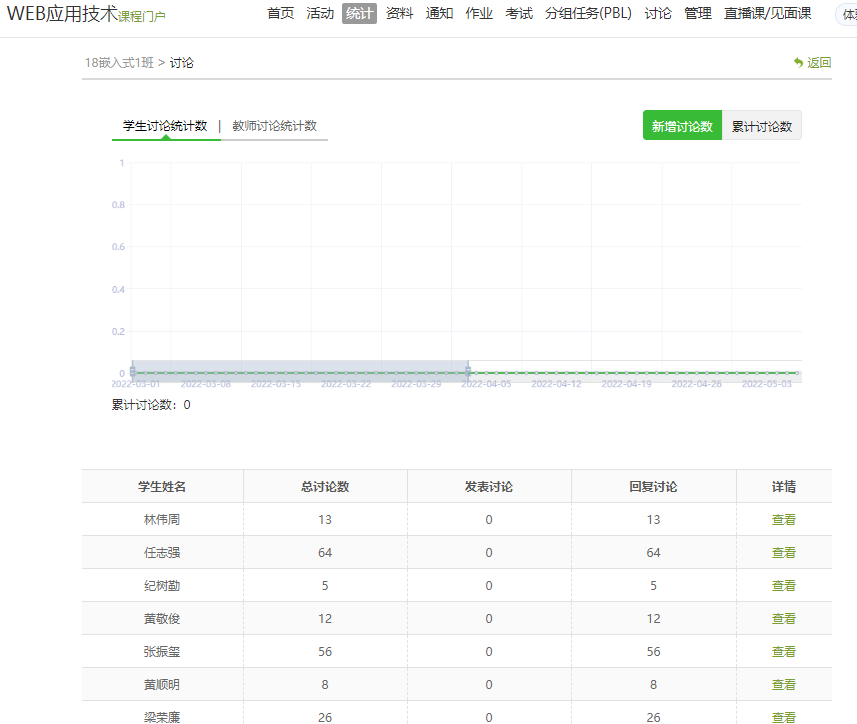The height and width of the screenshot is (724, 857).
Task: Click the 返回 back arrow icon
Action: pos(798,62)
